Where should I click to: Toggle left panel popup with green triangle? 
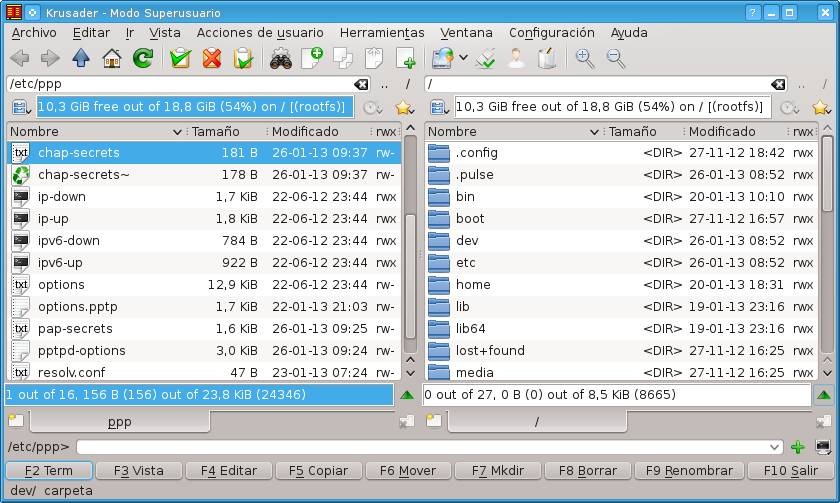(x=407, y=395)
